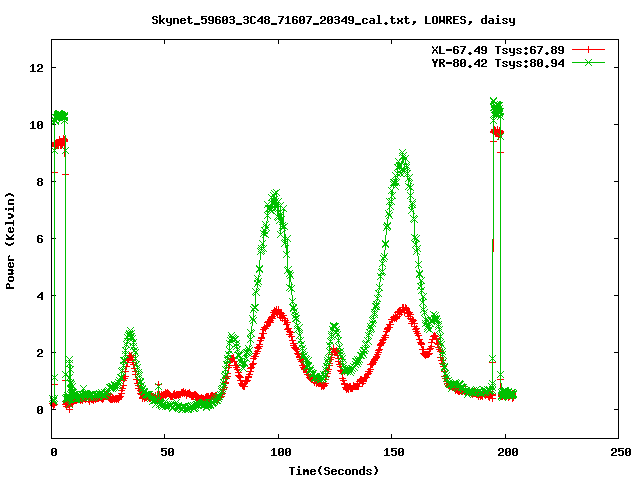The width and height of the screenshot is (640, 480).
Task: Click the y-axis tick label '12'
Action: [36, 68]
